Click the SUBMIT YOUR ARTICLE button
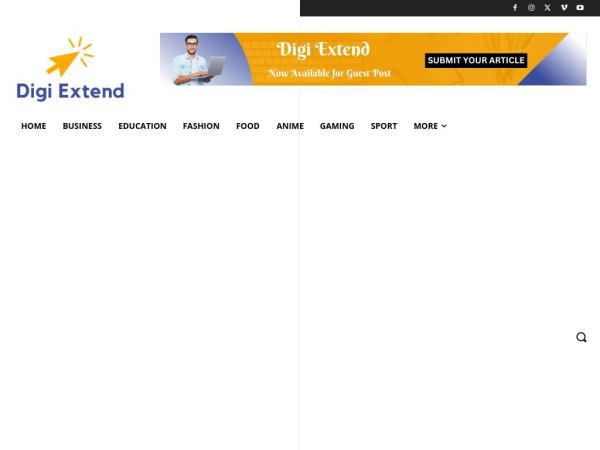Viewport: 600px width, 450px height. click(476, 60)
